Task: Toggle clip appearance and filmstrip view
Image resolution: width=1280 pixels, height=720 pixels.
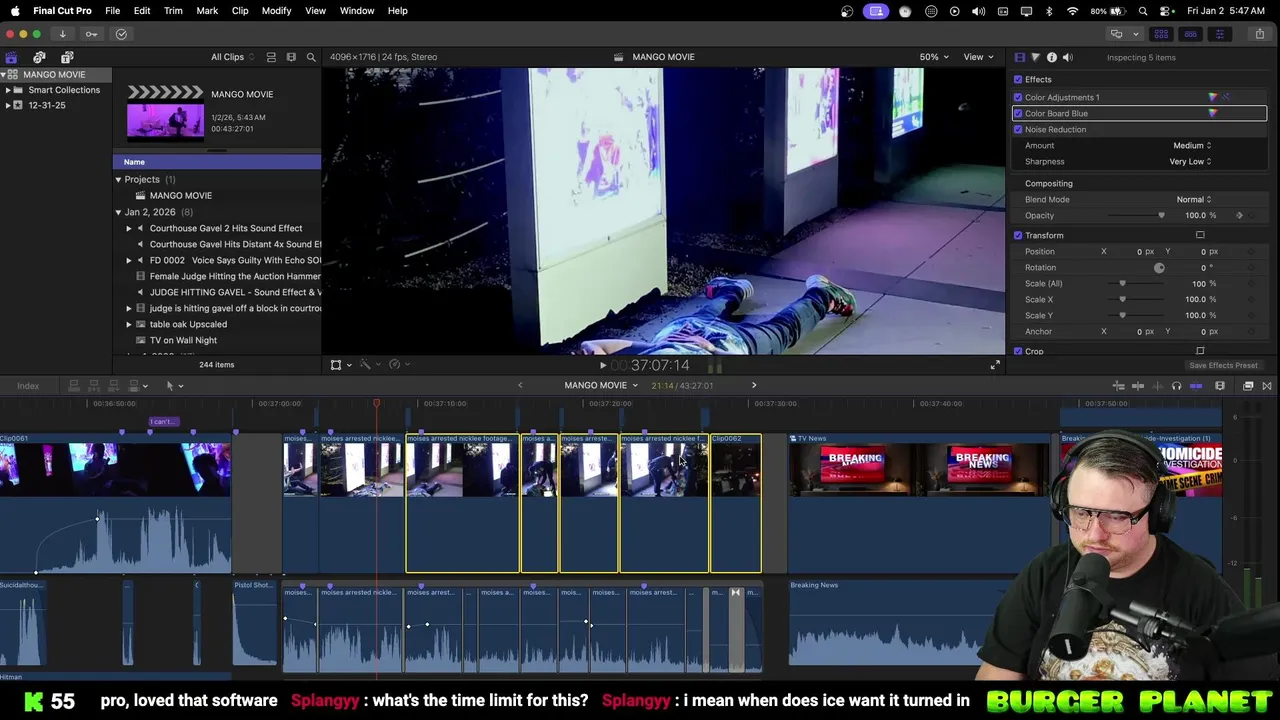Action: 271,57
